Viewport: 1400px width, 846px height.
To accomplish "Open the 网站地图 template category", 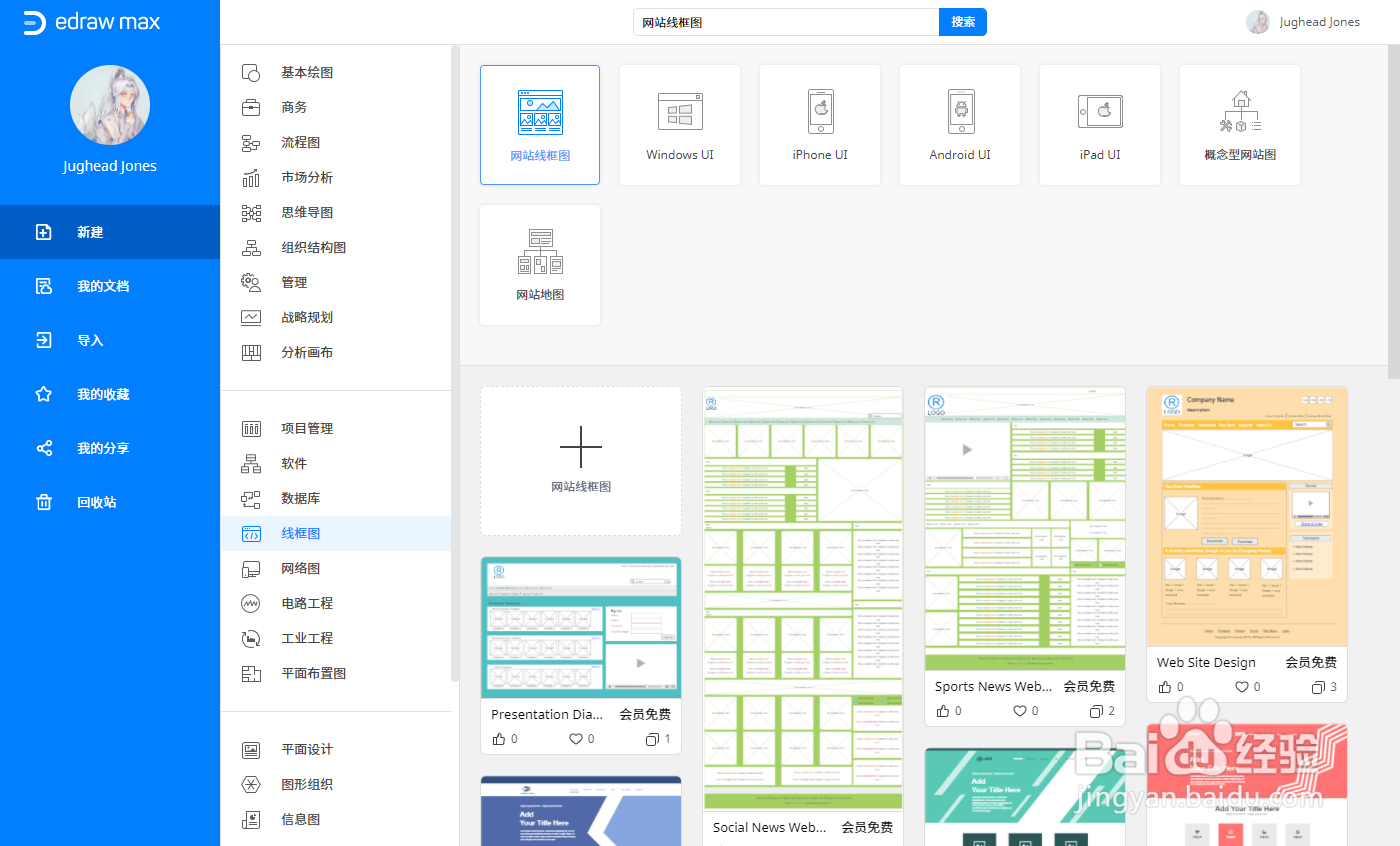I will (x=540, y=264).
